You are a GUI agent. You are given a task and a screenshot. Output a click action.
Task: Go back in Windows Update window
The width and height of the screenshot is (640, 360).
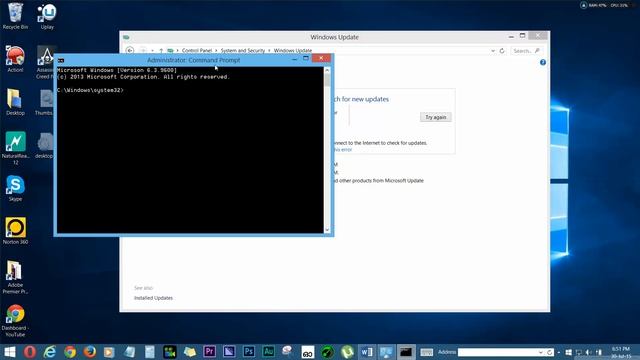[x=130, y=51]
